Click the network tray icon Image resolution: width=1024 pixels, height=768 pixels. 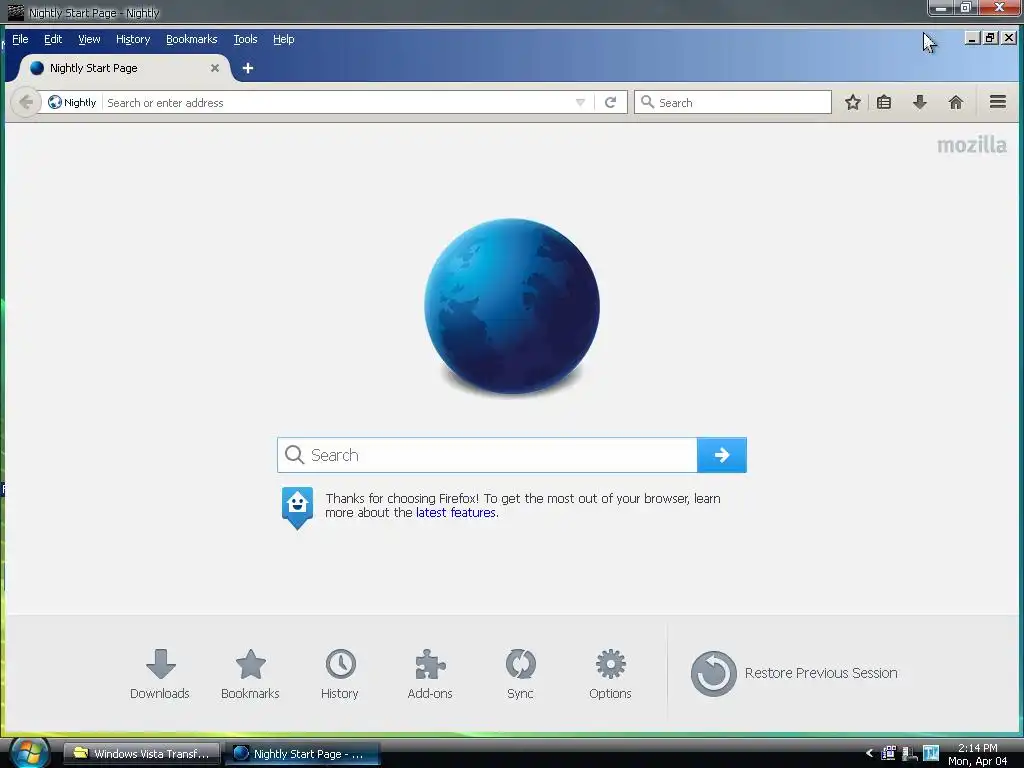point(910,754)
